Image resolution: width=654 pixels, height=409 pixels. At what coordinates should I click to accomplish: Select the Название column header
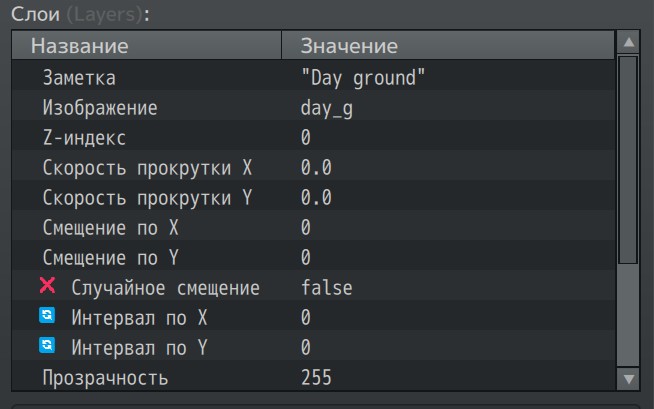(146, 45)
